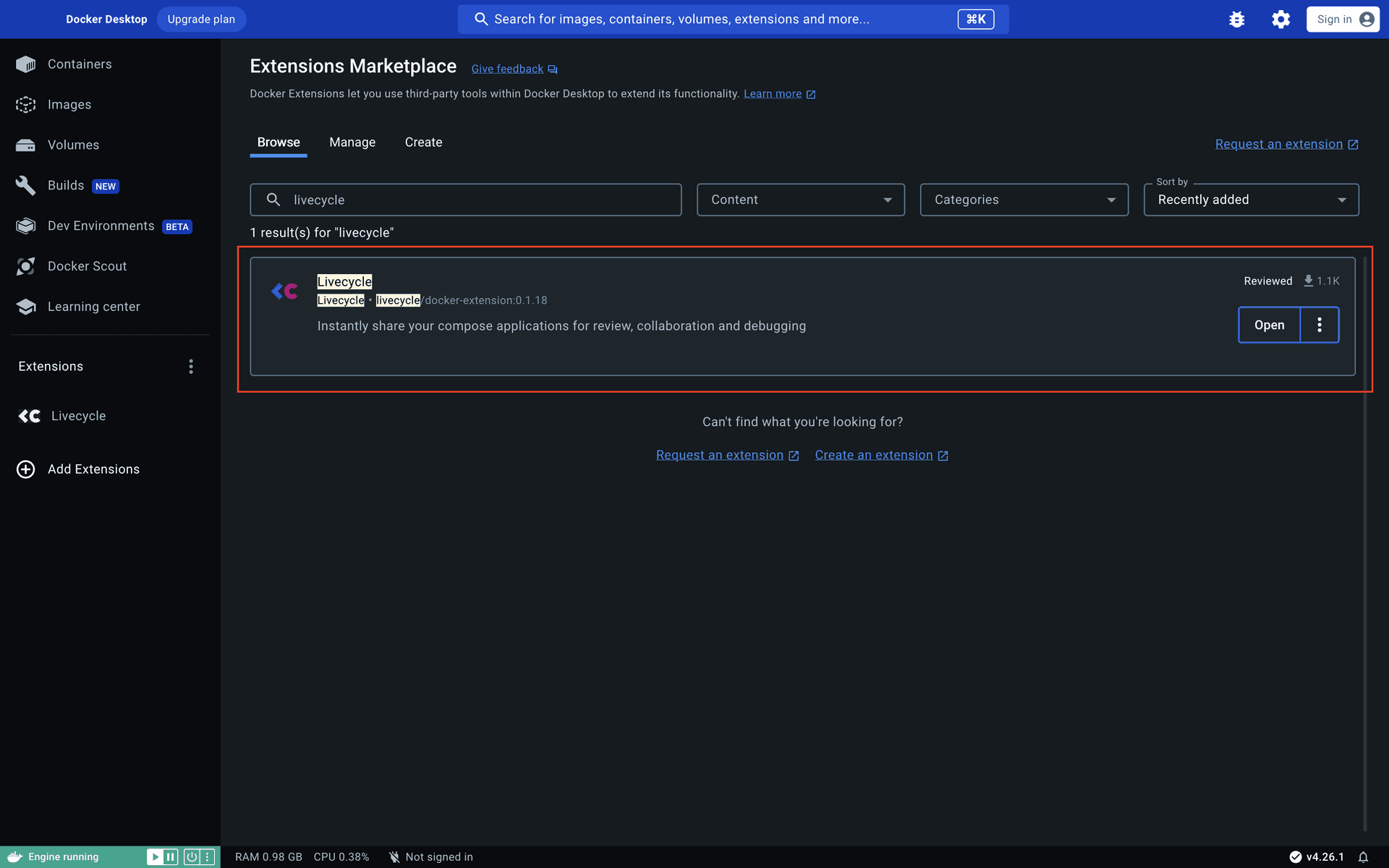The height and width of the screenshot is (868, 1389).
Task: Open the Dev Environments icon
Action: tap(25, 226)
